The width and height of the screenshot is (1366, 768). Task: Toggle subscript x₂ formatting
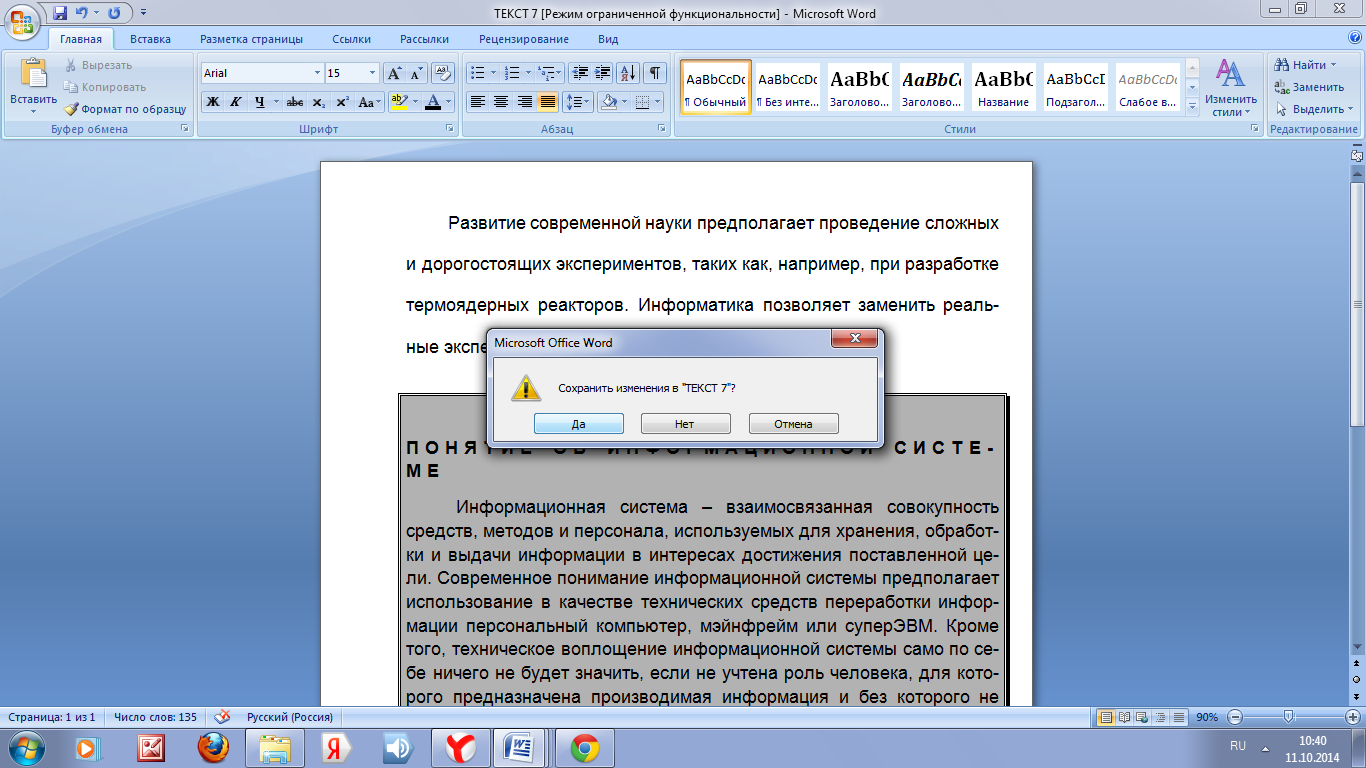(x=318, y=102)
